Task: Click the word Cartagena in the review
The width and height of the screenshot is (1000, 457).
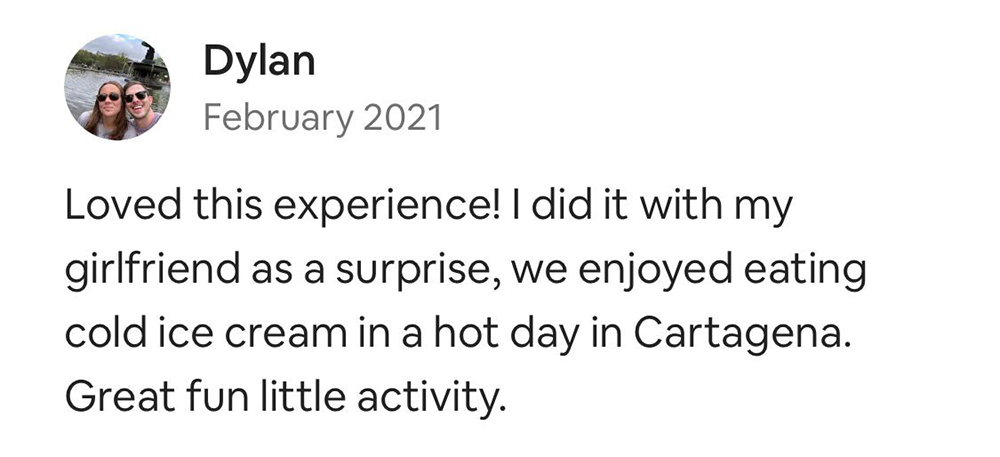Action: [x=739, y=333]
